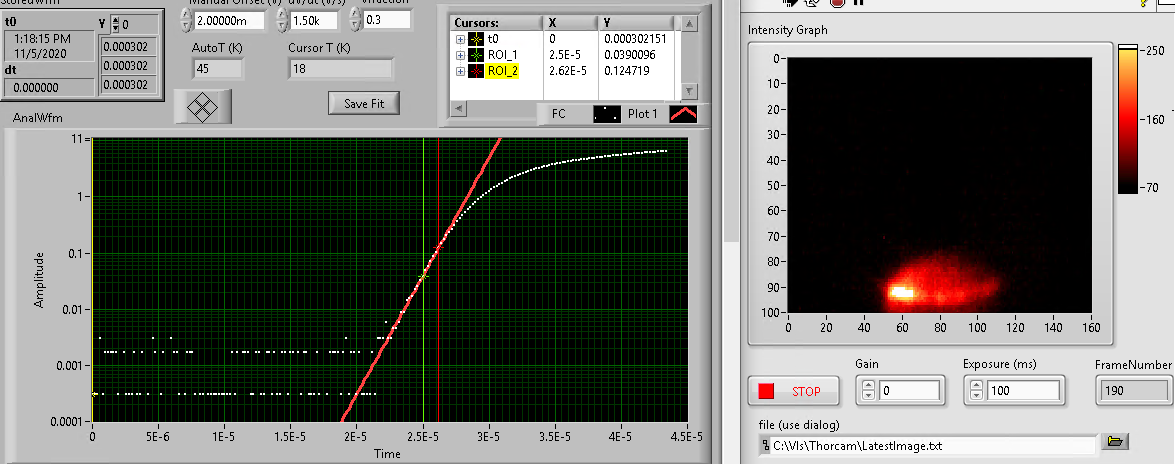Increment the Gain value stepper

[868, 385]
